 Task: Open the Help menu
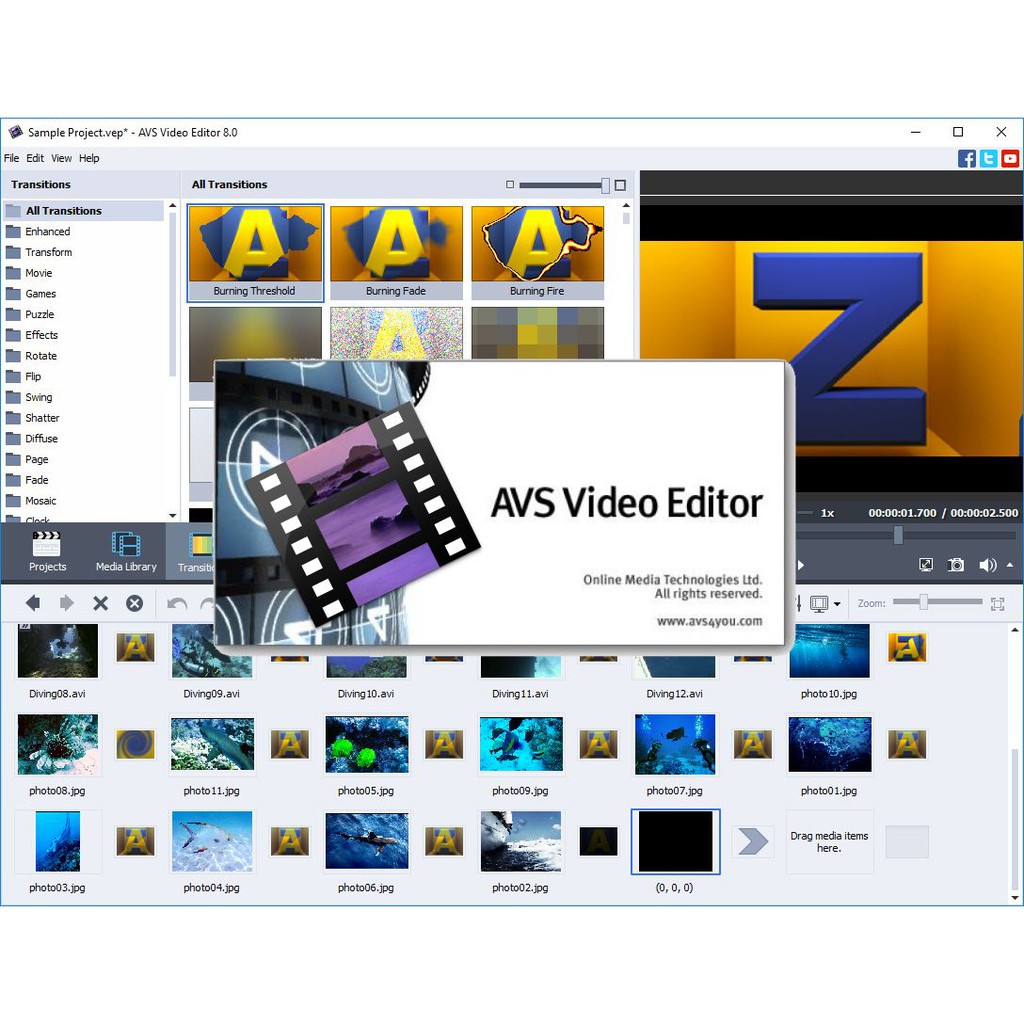click(89, 158)
